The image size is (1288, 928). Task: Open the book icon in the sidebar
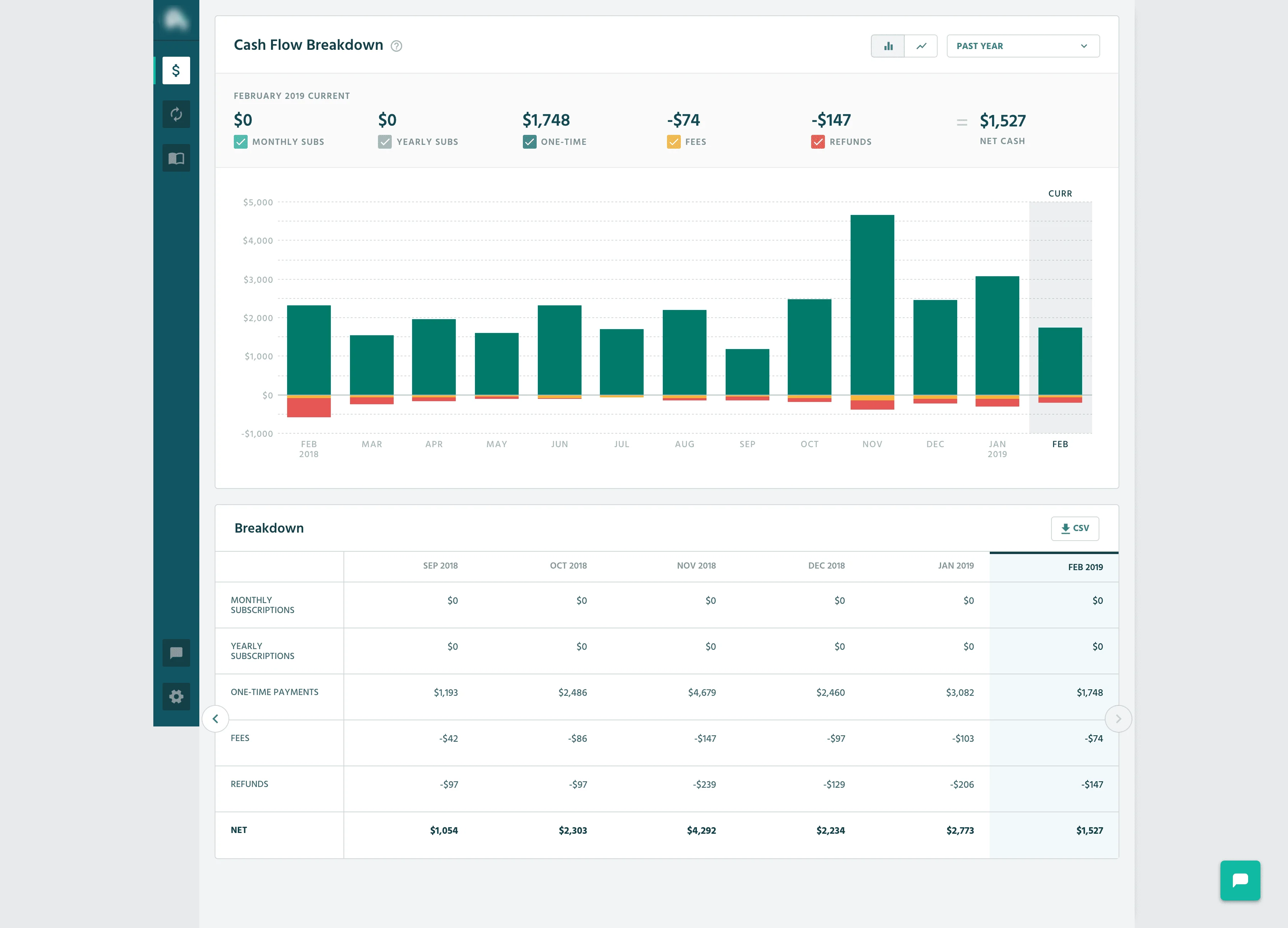click(x=176, y=158)
